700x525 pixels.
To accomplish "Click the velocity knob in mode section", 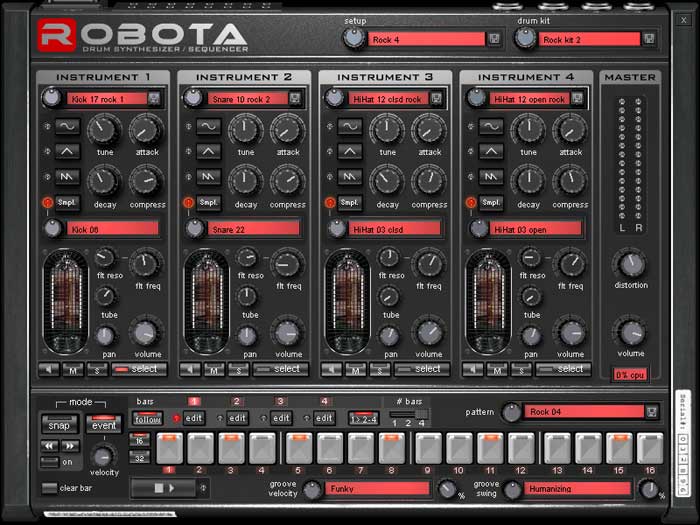I will click(x=104, y=457).
